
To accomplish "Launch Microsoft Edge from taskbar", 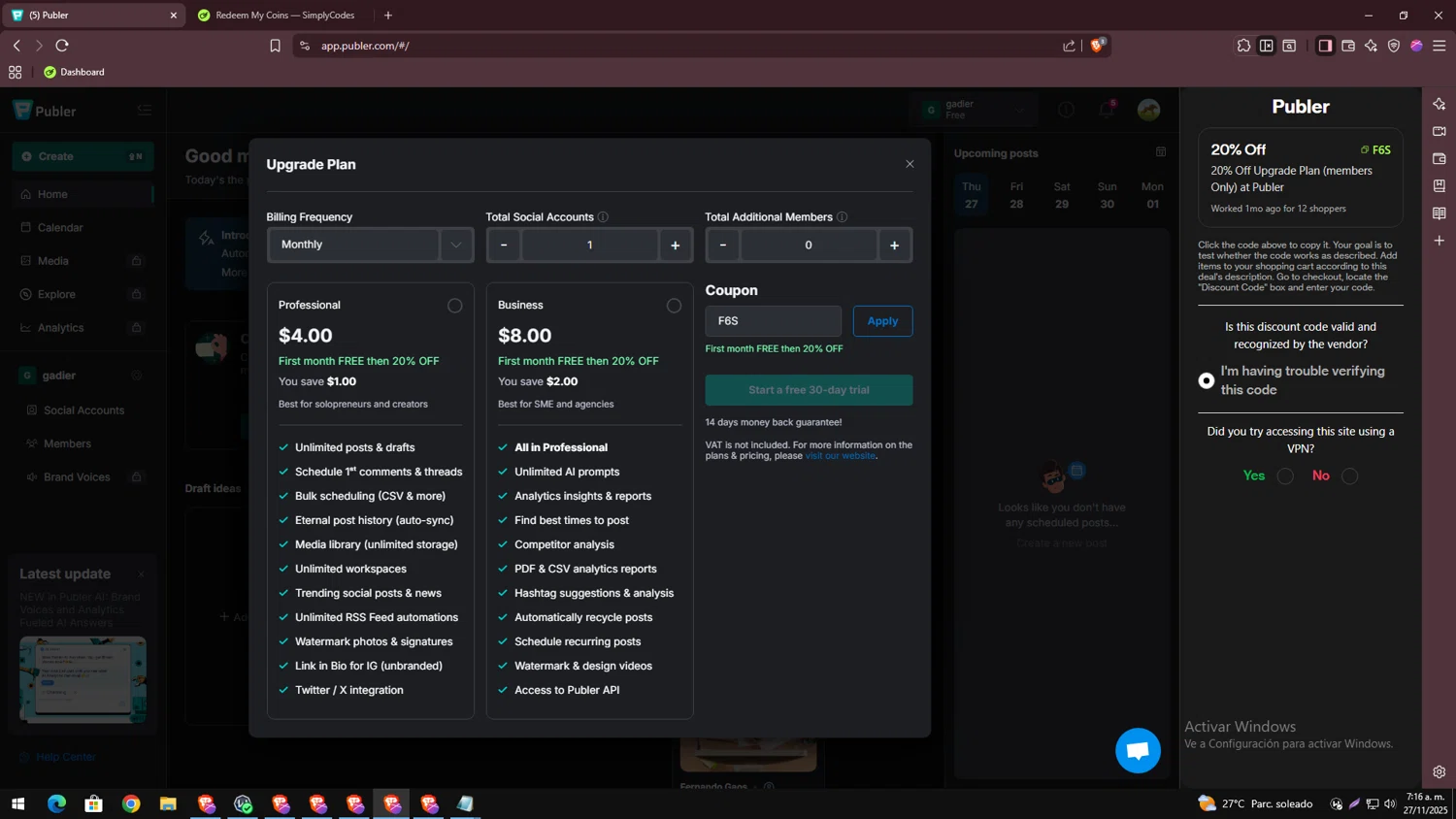I will [56, 803].
